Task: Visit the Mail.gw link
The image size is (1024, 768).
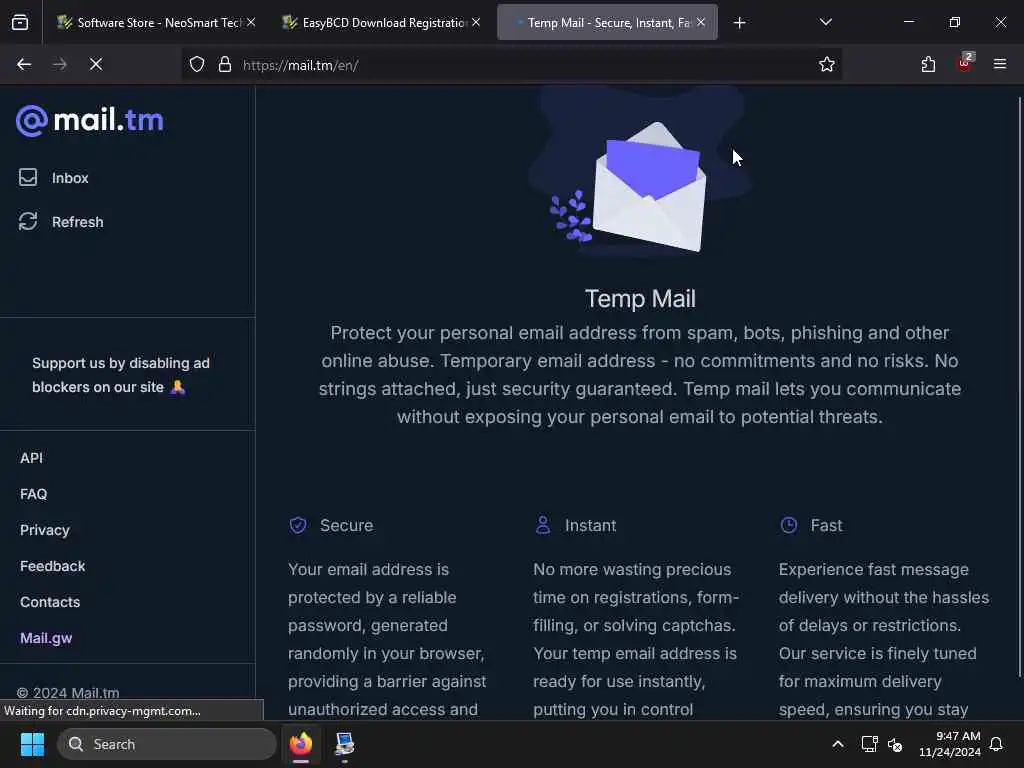Action: click(46, 638)
